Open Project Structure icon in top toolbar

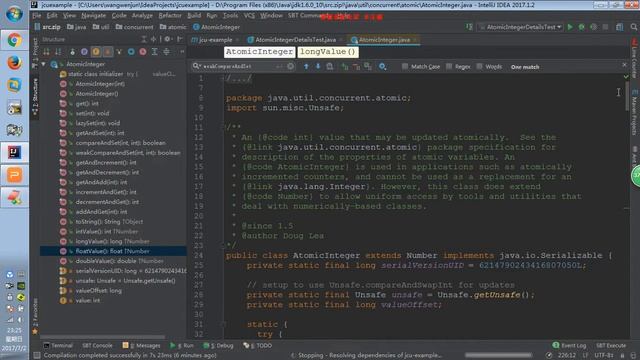pos(620,27)
